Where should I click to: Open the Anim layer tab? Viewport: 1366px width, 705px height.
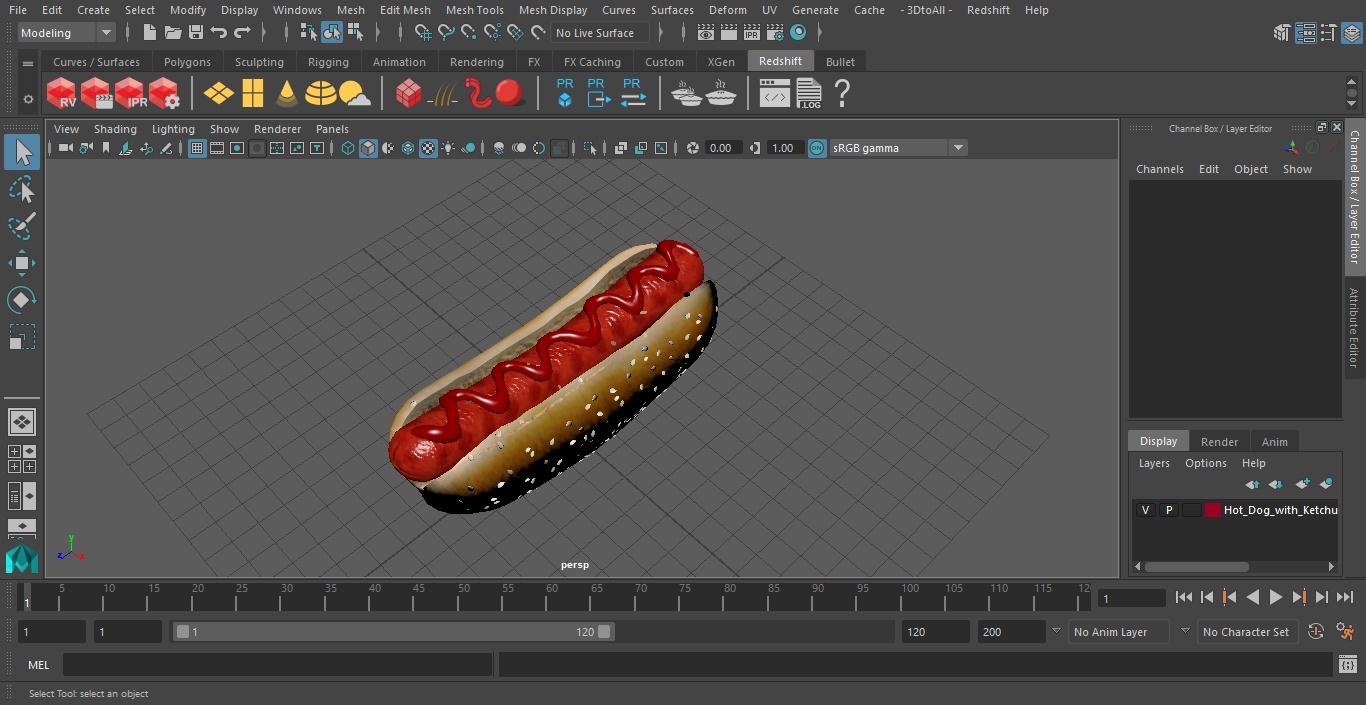coord(1274,441)
